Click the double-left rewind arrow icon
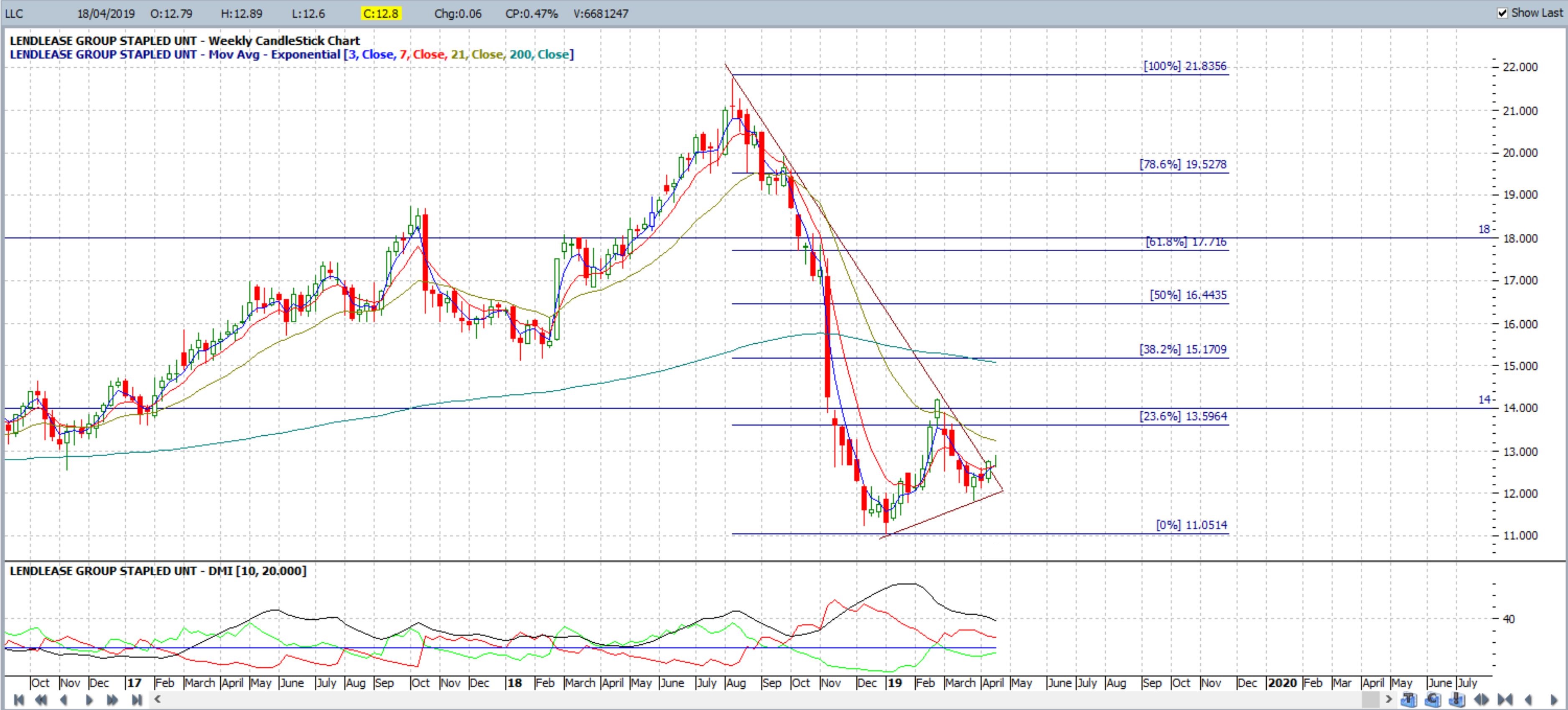Viewport: 1568px width, 710px height. [41, 700]
